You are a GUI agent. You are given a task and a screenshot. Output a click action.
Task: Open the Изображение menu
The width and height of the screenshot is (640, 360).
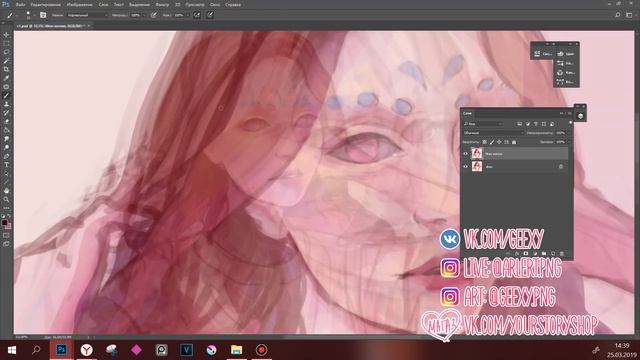coord(80,4)
